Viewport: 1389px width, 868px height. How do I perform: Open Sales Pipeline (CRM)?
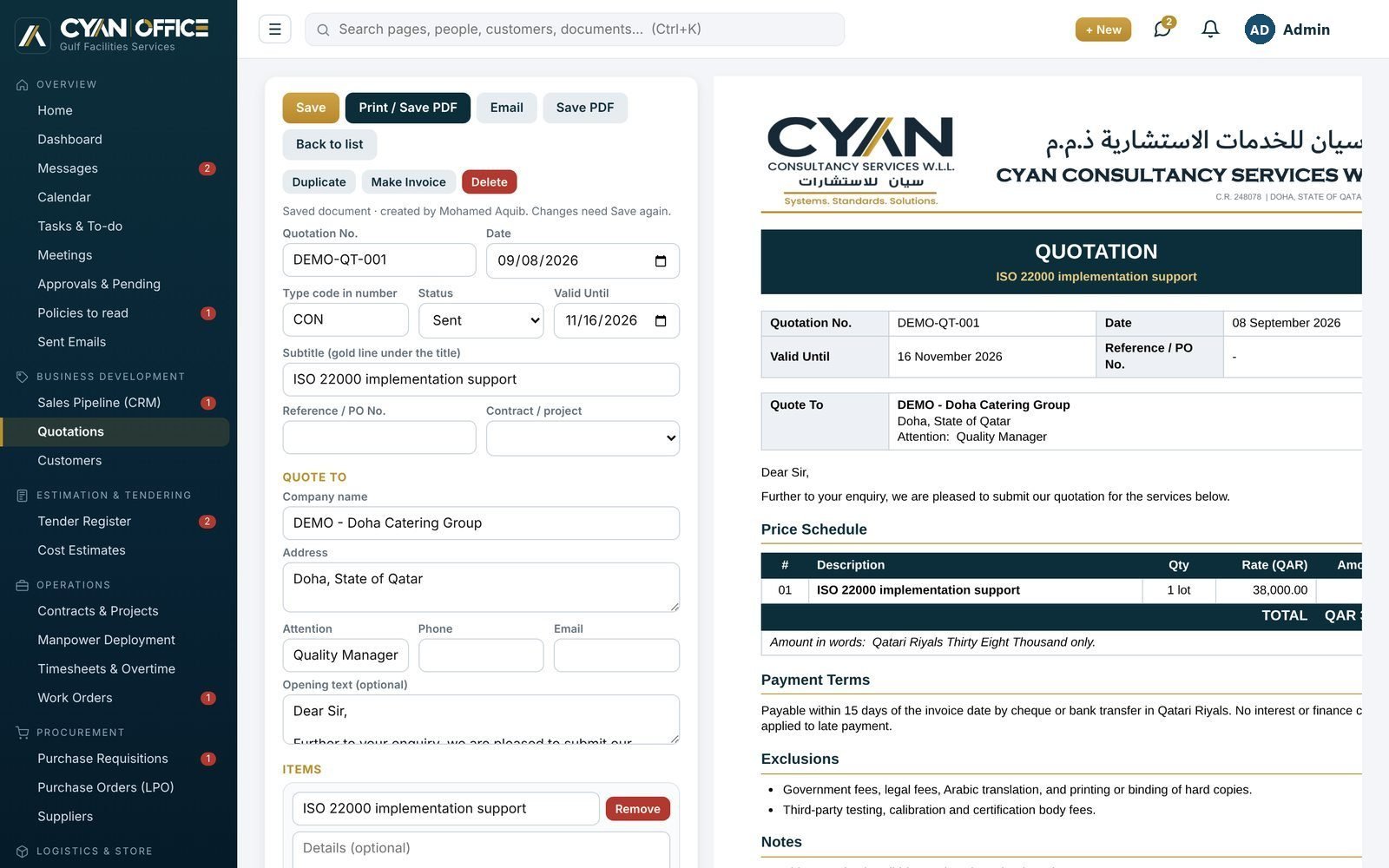115,403
